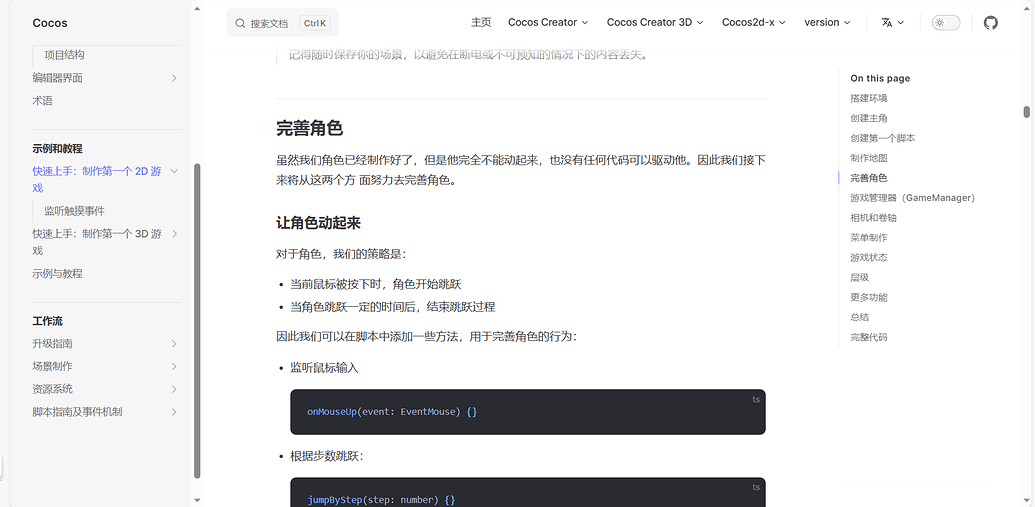1035x507 pixels.
Task: Open the GitHub repository icon
Action: 991,22
